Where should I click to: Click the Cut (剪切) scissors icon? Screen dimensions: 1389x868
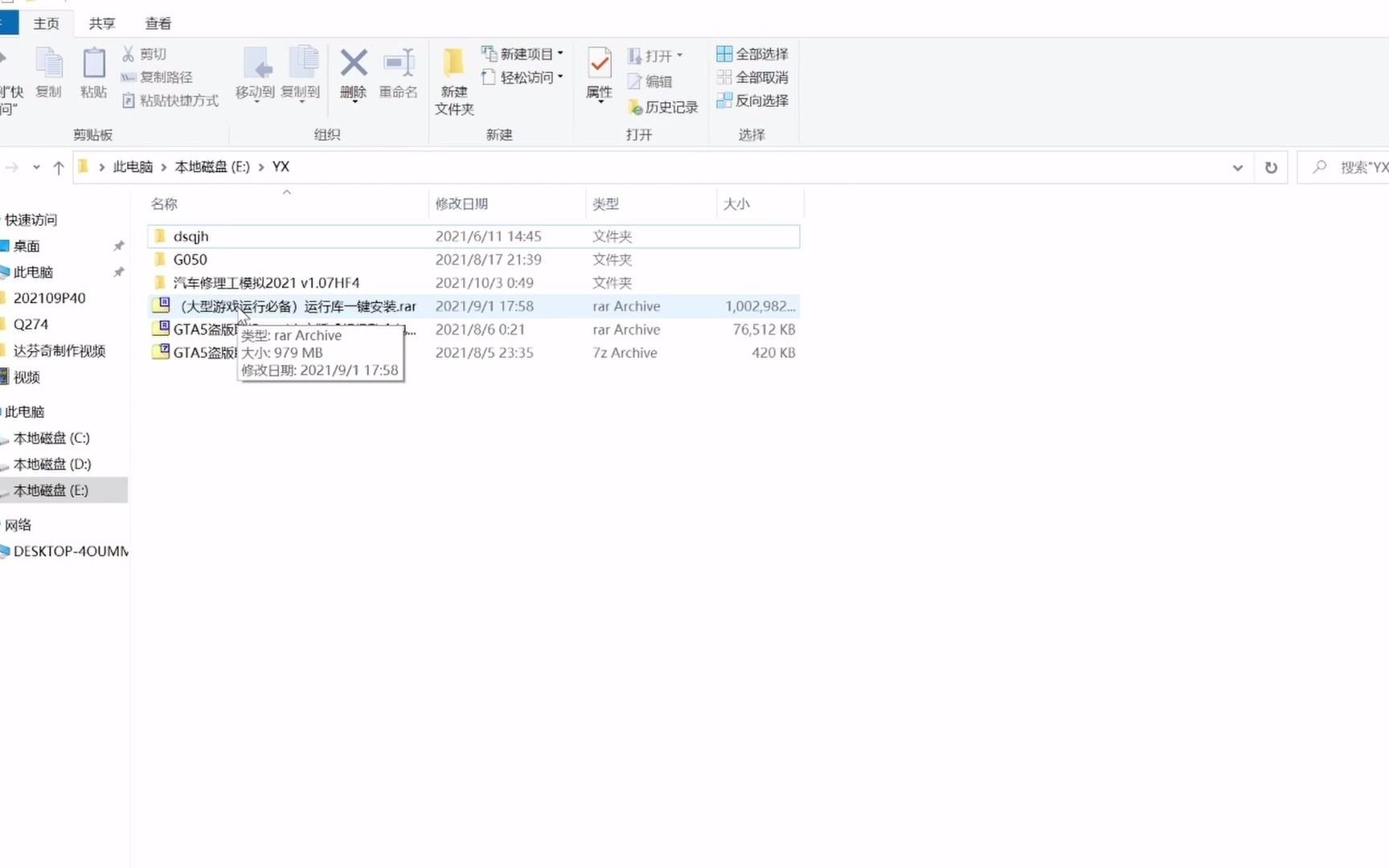pos(128,54)
